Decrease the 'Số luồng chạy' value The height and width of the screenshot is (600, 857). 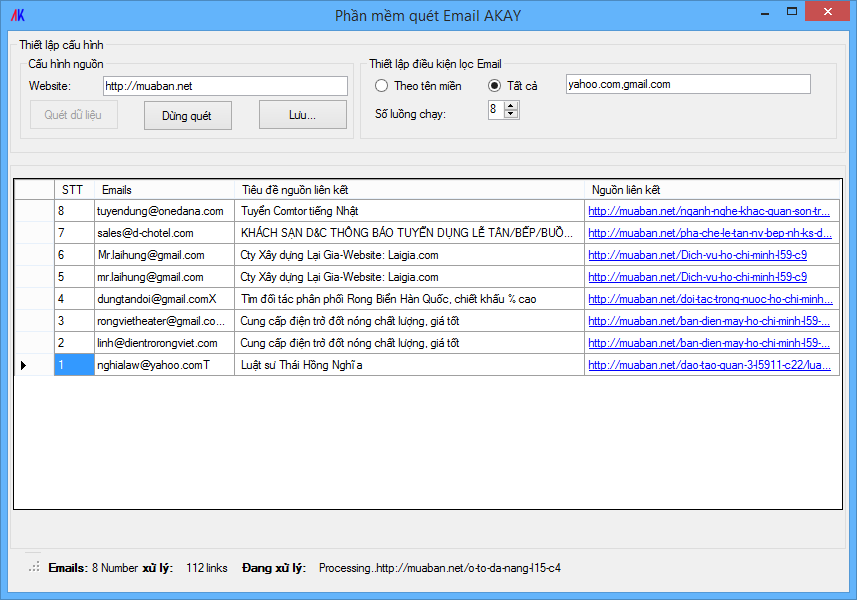[x=510, y=114]
